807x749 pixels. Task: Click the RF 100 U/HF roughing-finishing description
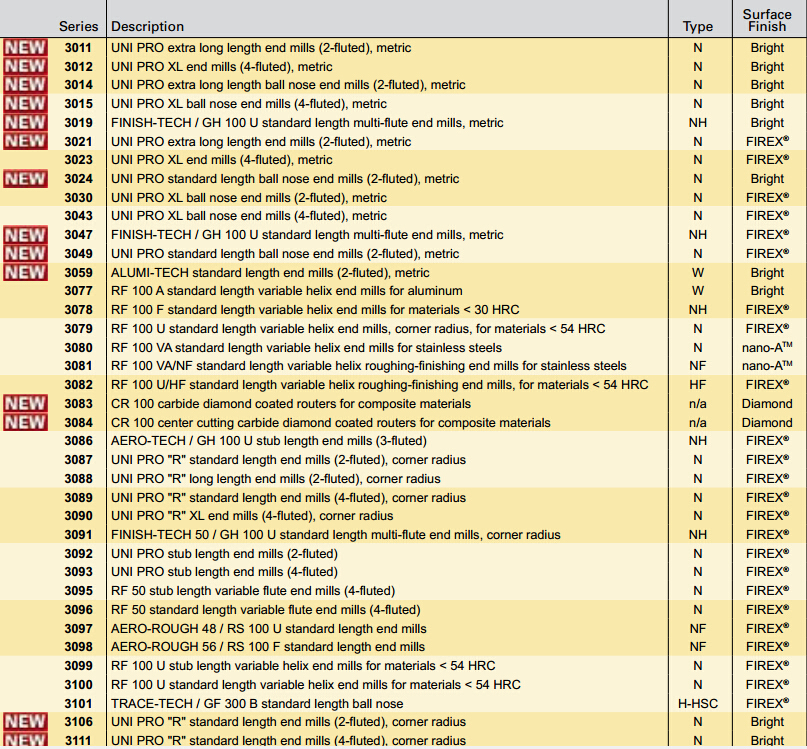point(380,385)
